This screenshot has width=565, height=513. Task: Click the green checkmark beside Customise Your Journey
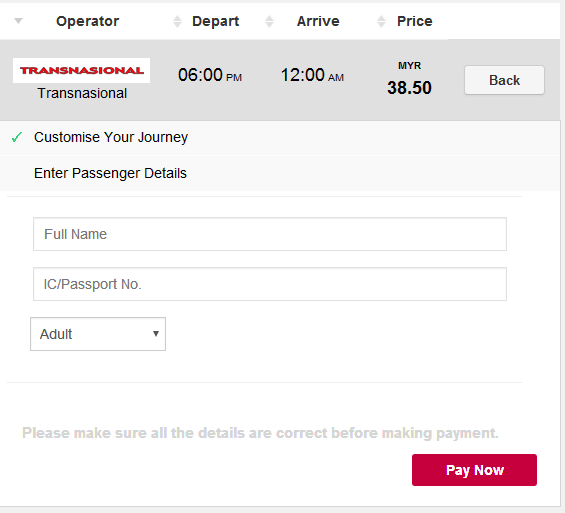tap(17, 137)
